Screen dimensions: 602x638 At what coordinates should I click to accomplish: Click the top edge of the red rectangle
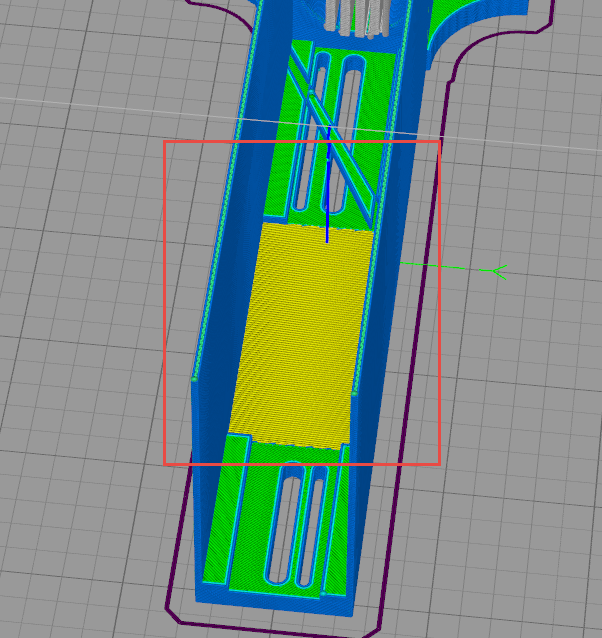pyautogui.click(x=302, y=142)
